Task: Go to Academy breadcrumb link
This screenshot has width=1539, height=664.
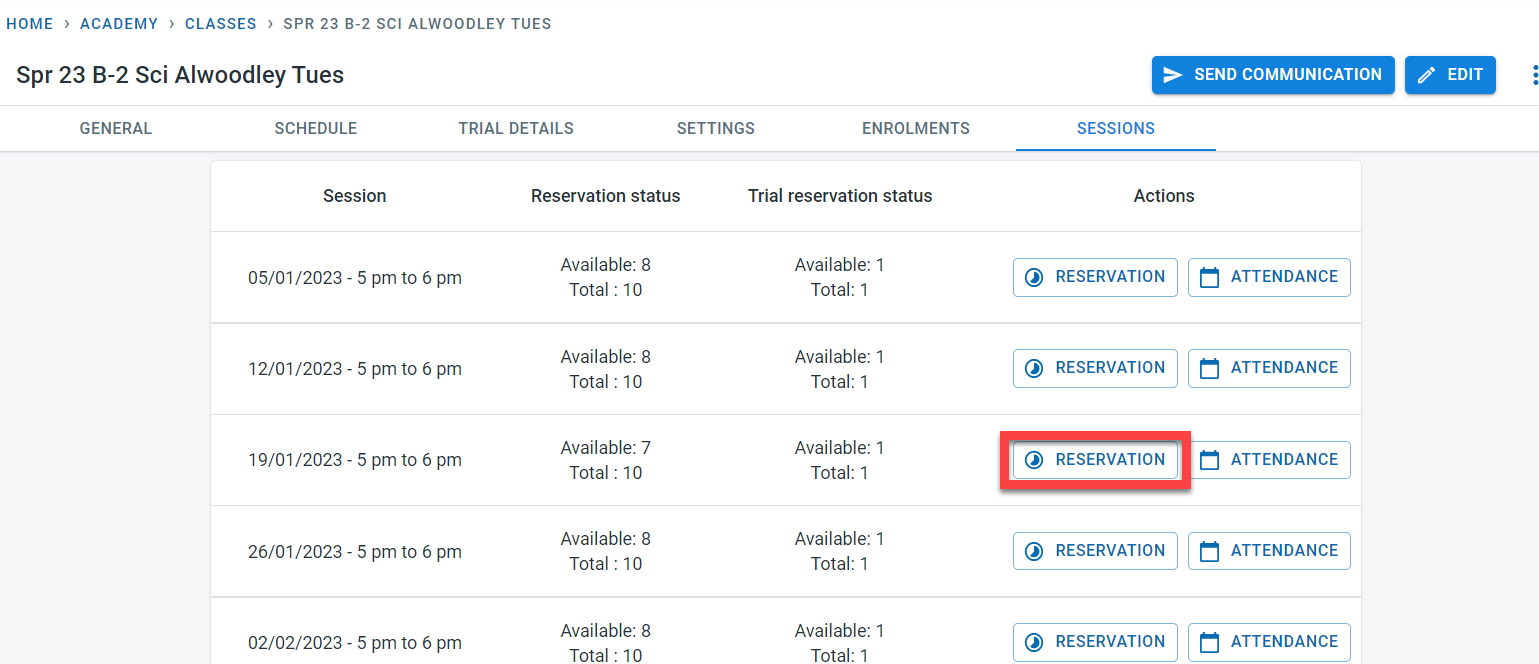Action: coord(119,24)
